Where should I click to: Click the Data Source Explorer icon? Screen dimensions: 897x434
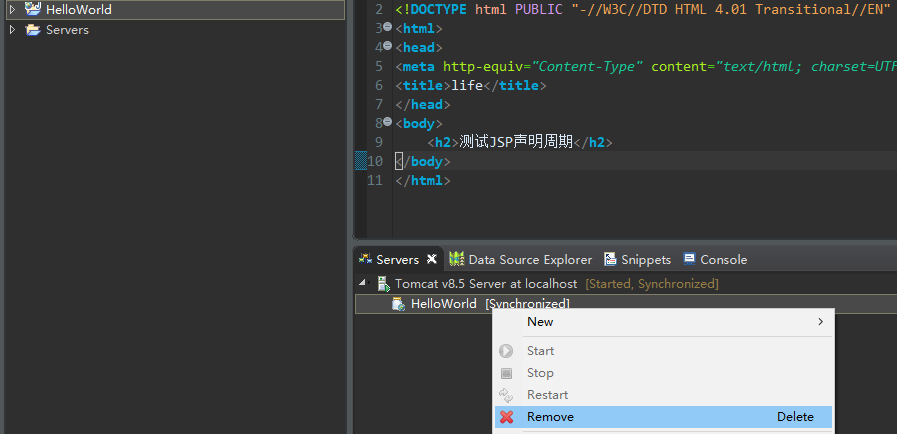pos(457,259)
